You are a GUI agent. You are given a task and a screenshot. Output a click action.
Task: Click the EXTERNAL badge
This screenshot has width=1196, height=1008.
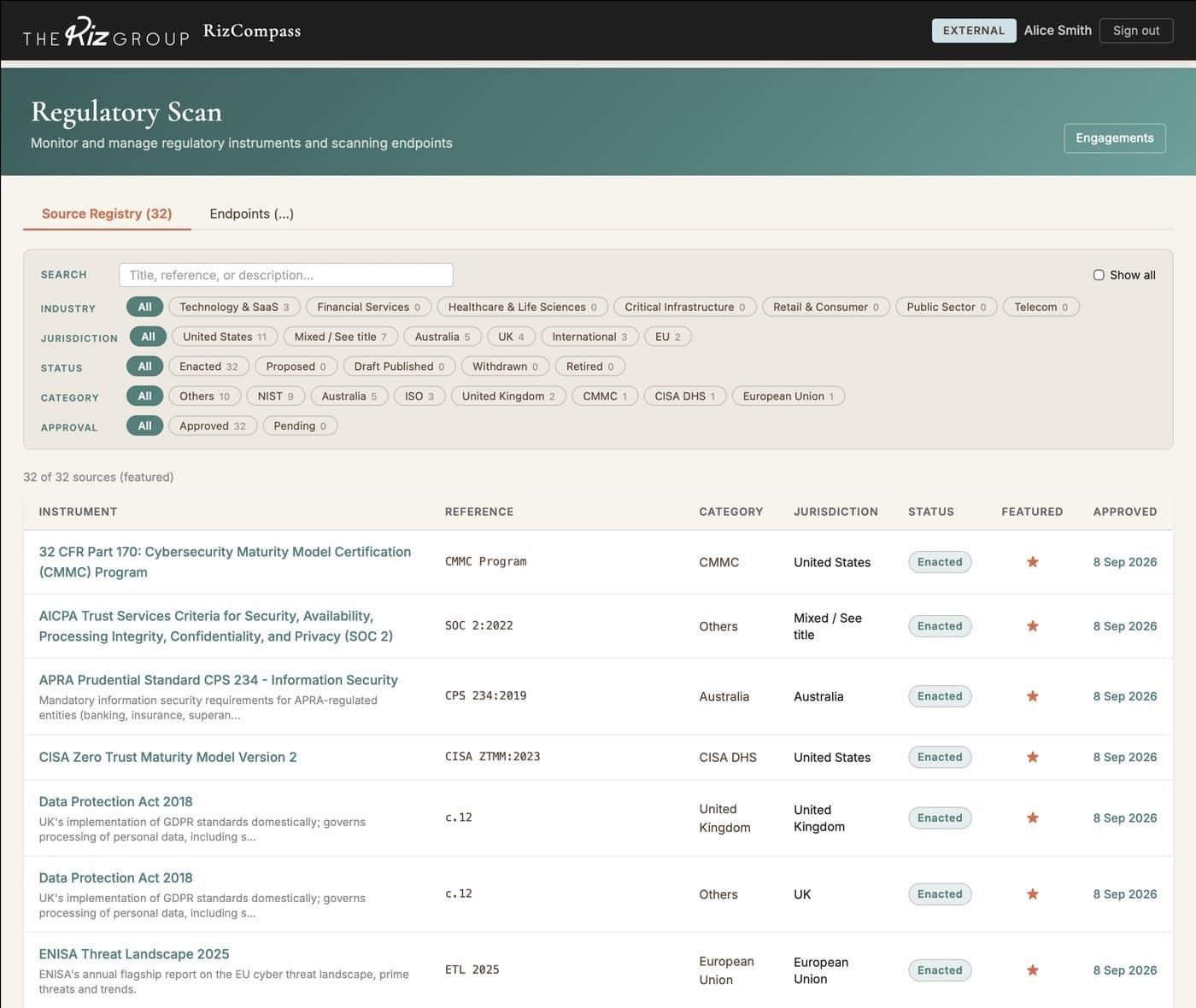pyautogui.click(x=974, y=31)
